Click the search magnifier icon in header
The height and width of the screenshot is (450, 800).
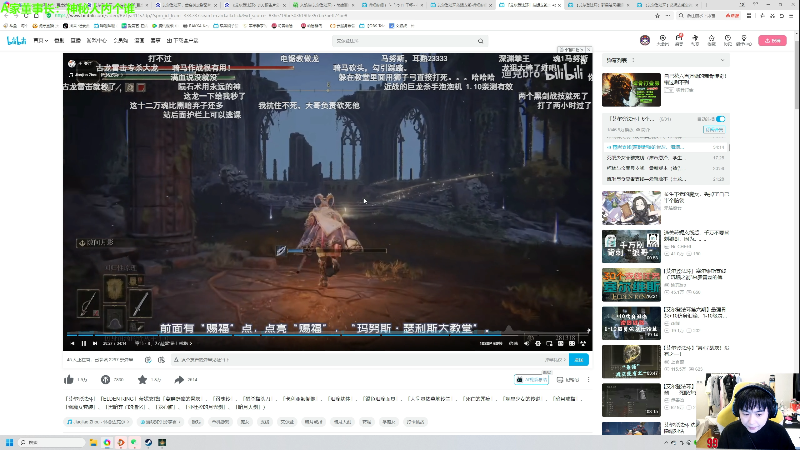tap(480, 41)
